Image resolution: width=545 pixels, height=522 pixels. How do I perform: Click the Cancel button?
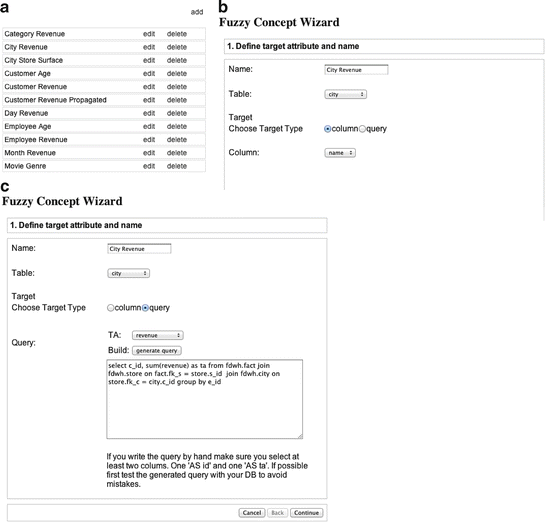click(x=252, y=513)
